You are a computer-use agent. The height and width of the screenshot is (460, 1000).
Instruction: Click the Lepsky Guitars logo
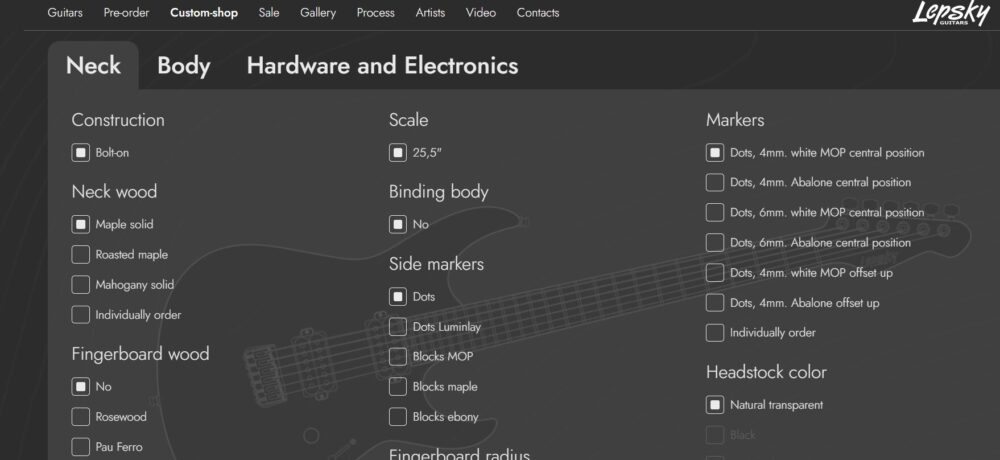950,13
